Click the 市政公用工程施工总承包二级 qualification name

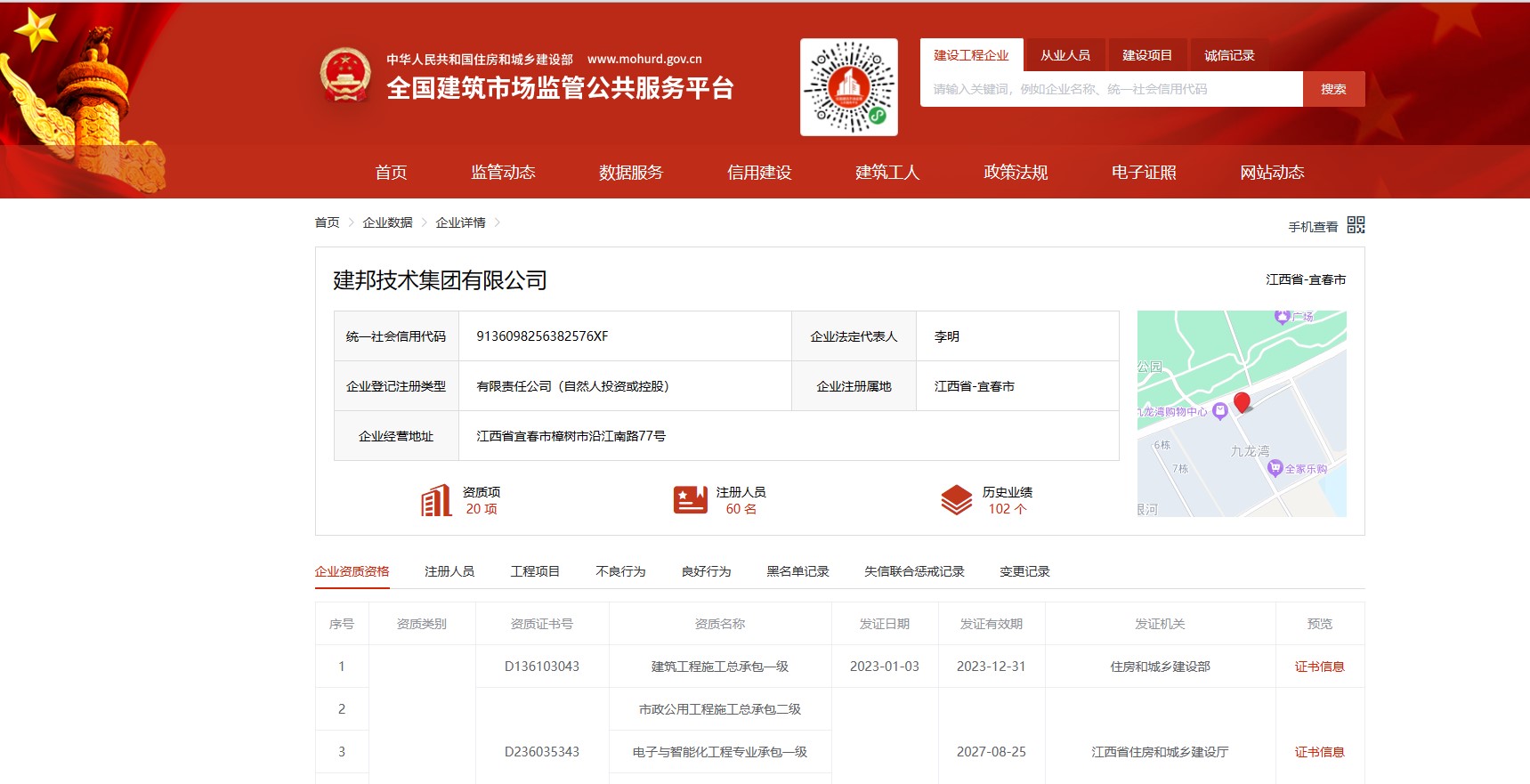point(720,709)
